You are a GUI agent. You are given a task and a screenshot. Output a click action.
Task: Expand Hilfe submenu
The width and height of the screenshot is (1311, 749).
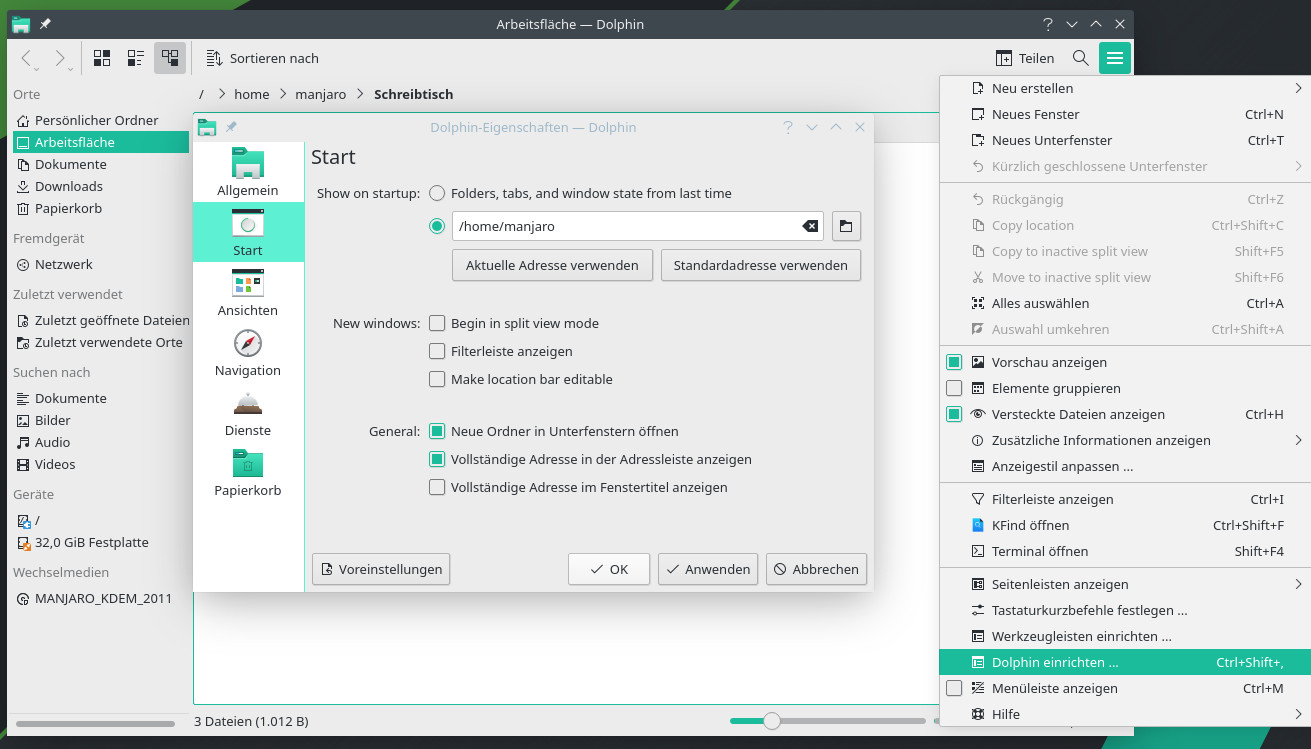pos(1125,714)
